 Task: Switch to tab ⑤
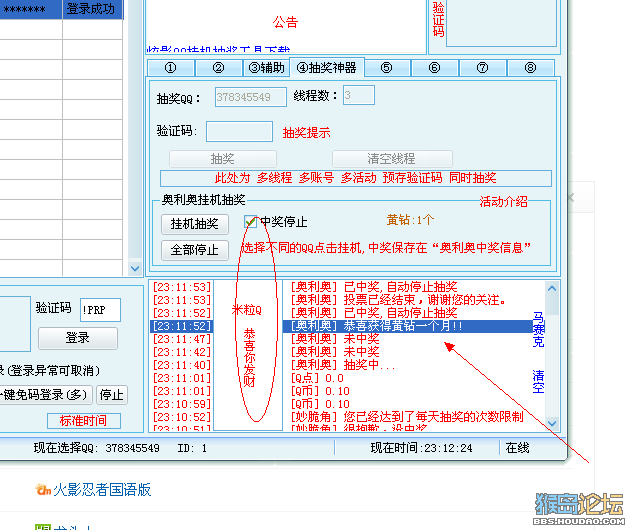pos(387,68)
